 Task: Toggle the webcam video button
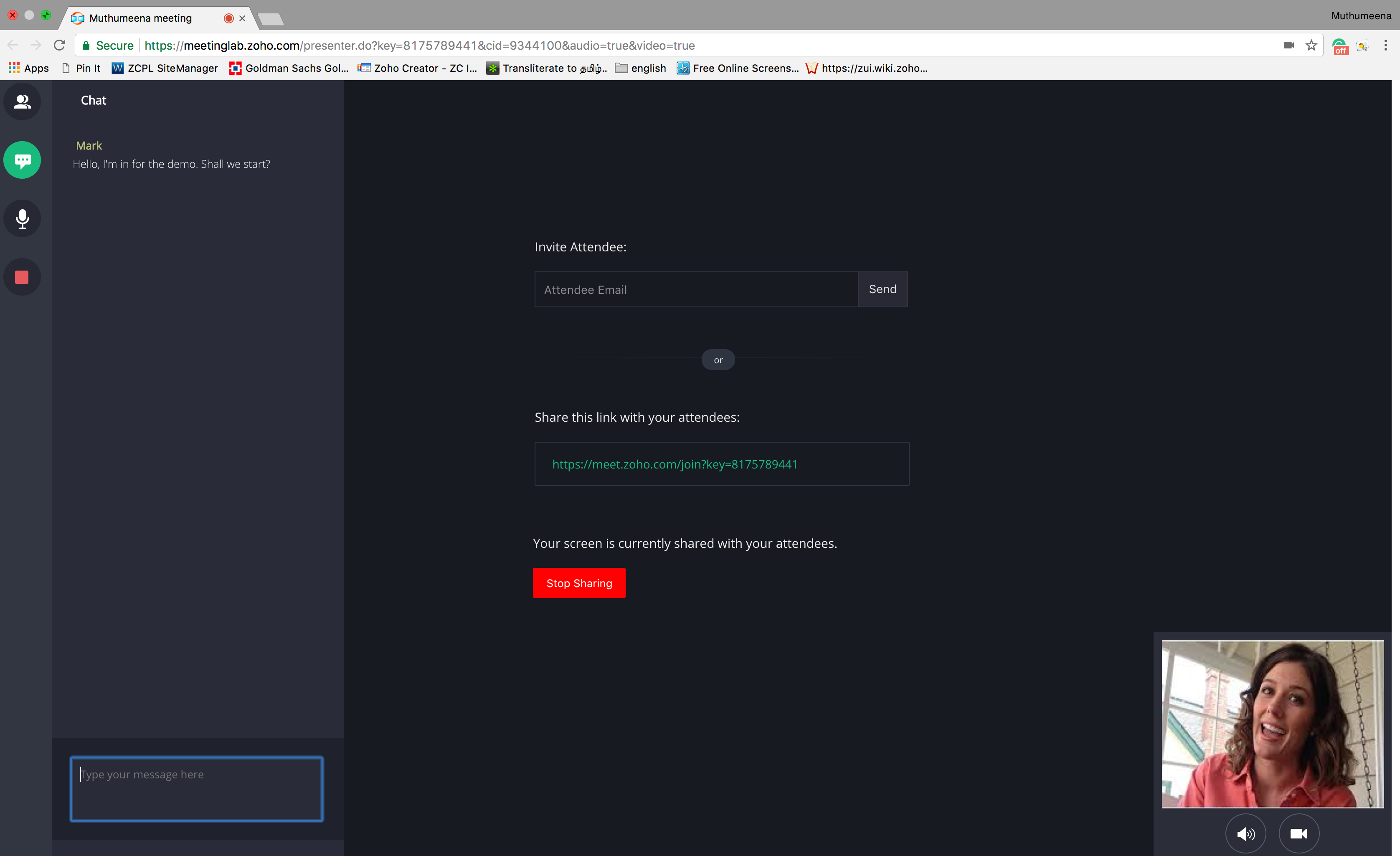tap(1299, 833)
